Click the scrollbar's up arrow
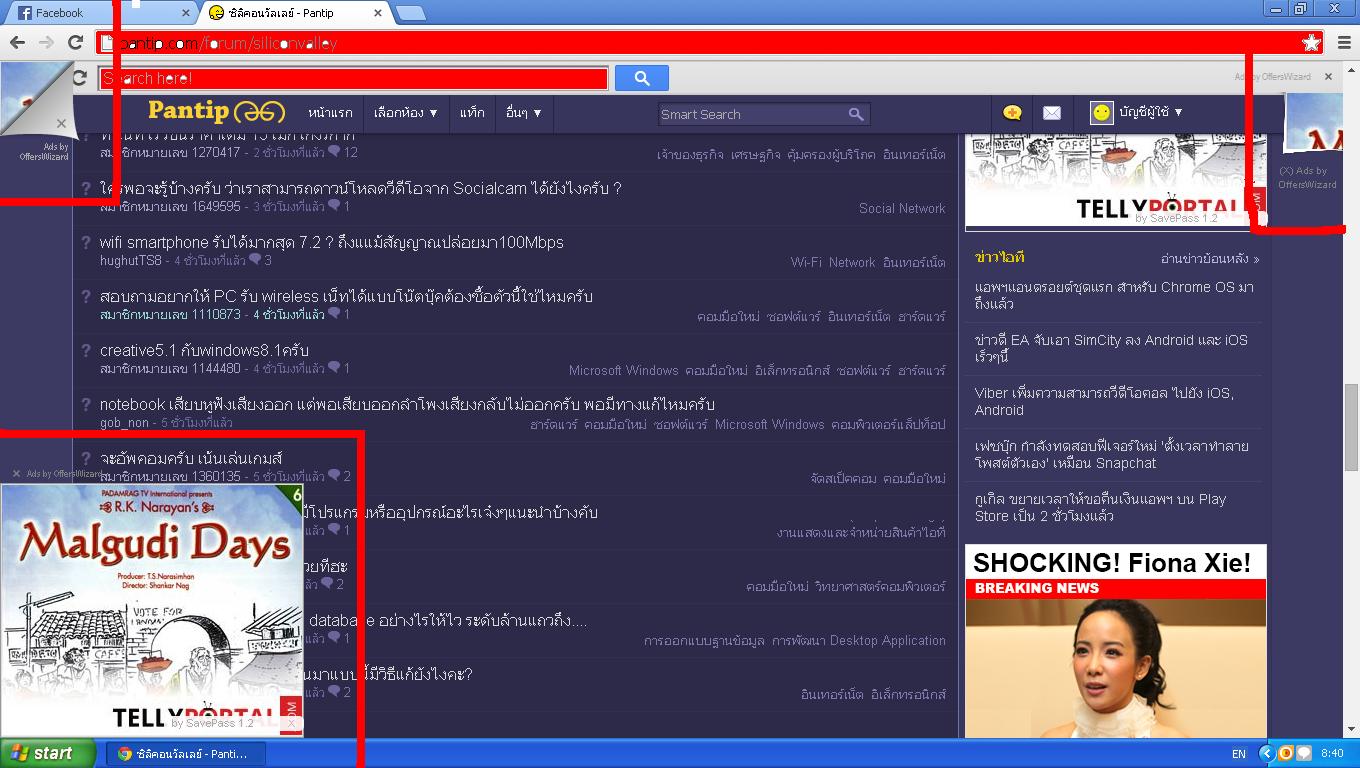The width and height of the screenshot is (1360, 768). 1351,71
